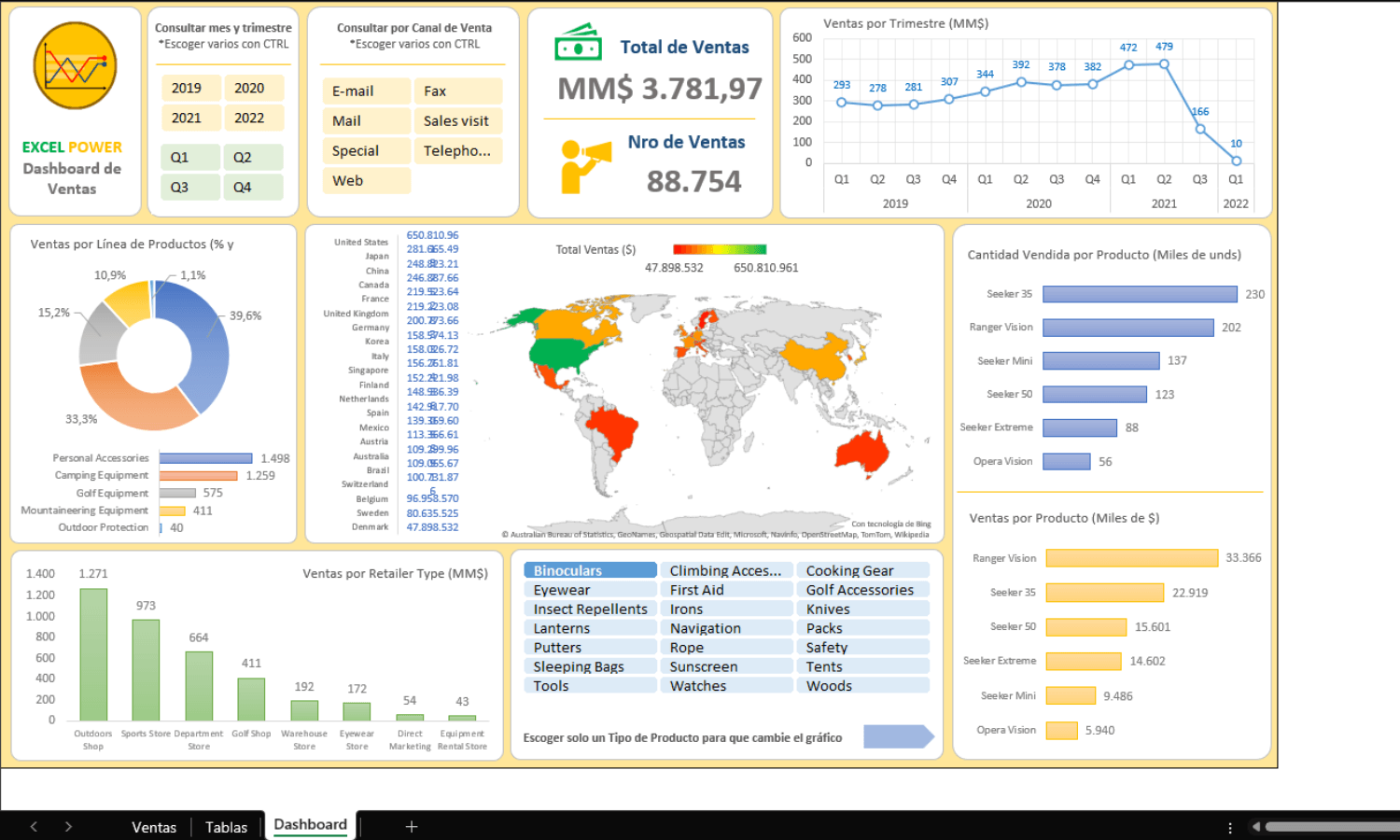The width and height of the screenshot is (1400, 840).
Task: Open the three-dot options near the scrollbar
Action: pos(1230,827)
